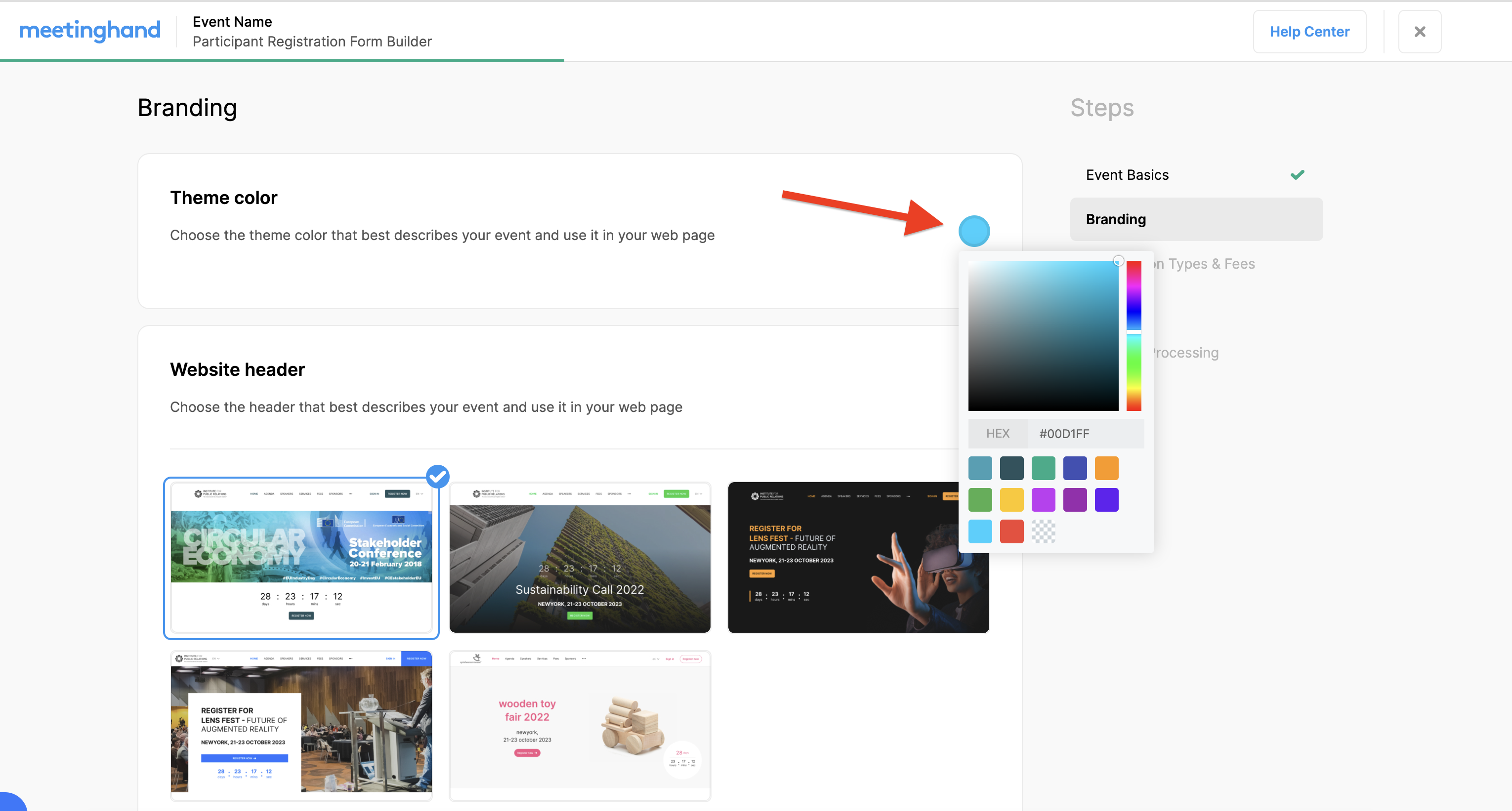The width and height of the screenshot is (1512, 811).
Task: Click the meetinghand logo
Action: tap(89, 31)
